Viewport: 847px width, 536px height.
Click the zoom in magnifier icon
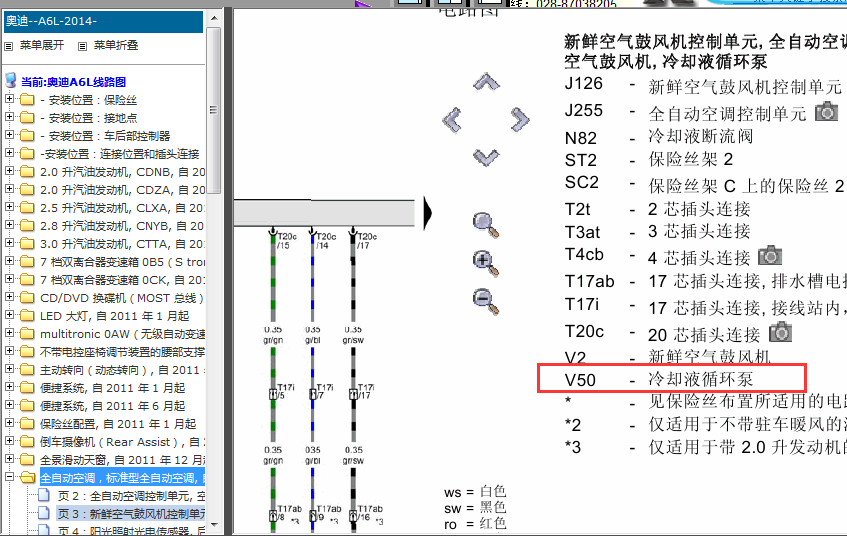pos(486,263)
